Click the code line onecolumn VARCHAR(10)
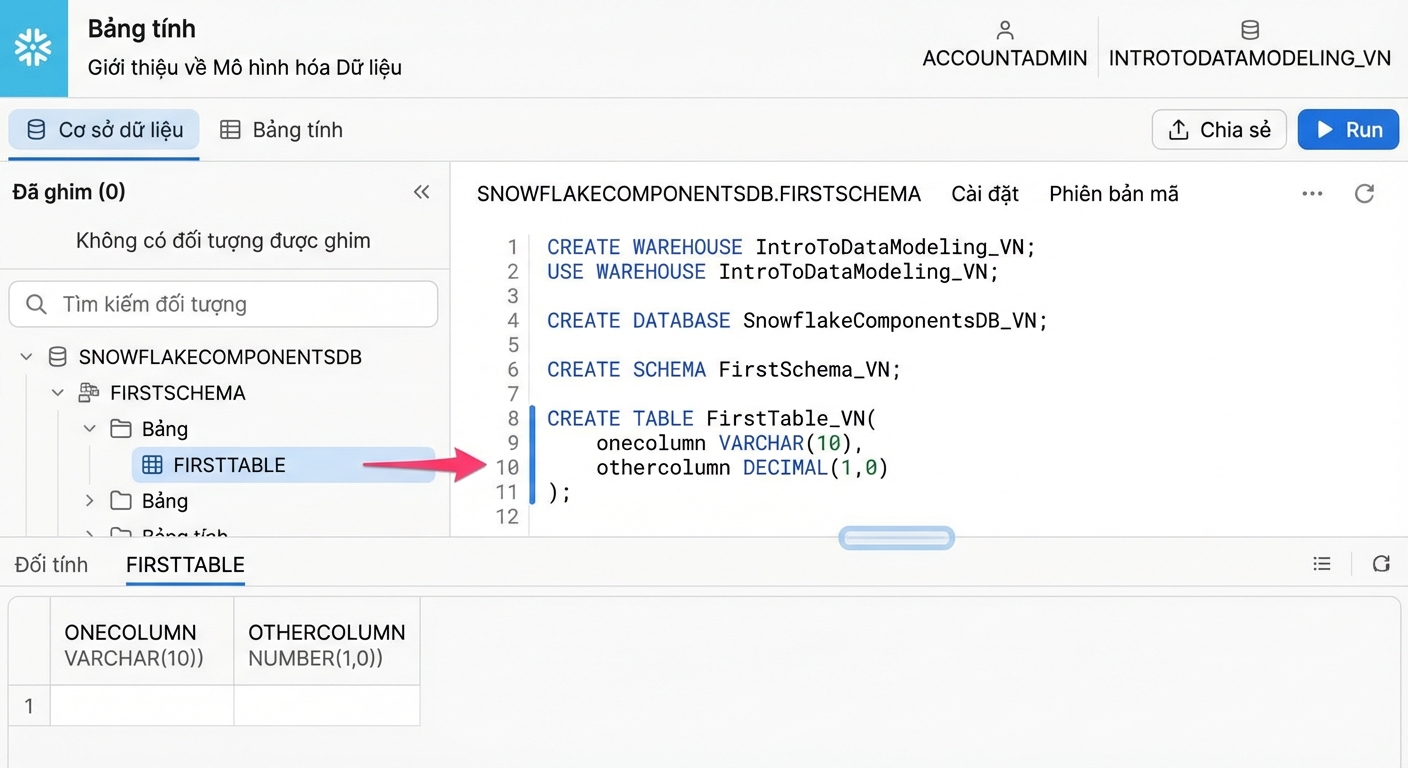 click(730, 442)
